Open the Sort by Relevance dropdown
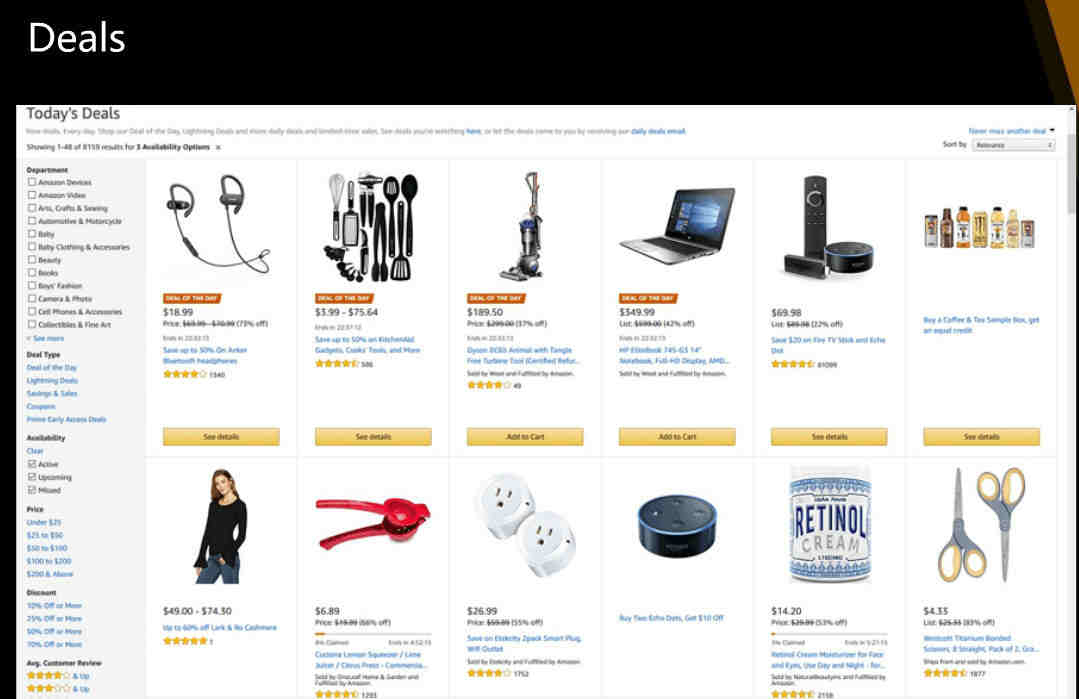The height and width of the screenshot is (699, 1079). pyautogui.click(x=1013, y=145)
